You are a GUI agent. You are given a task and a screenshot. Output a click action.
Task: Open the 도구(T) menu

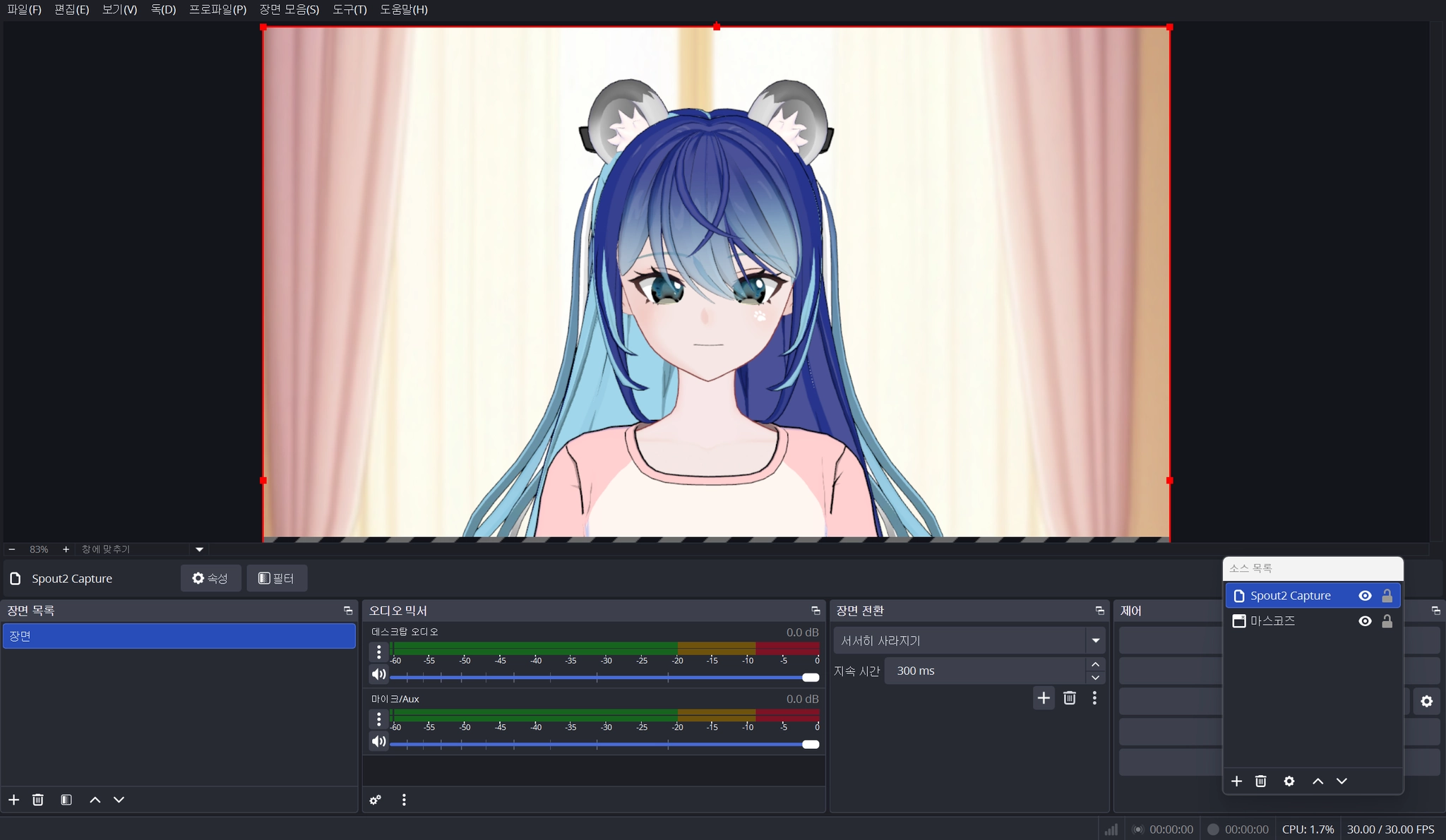coord(349,9)
